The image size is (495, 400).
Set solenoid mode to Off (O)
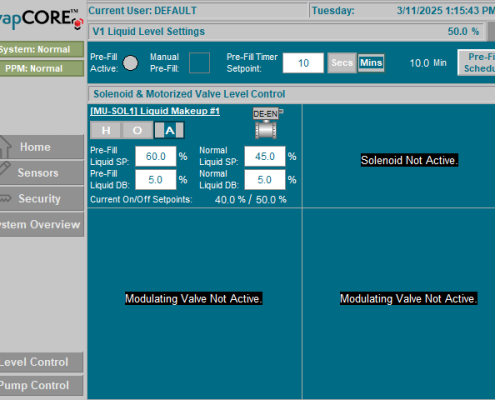(137, 130)
